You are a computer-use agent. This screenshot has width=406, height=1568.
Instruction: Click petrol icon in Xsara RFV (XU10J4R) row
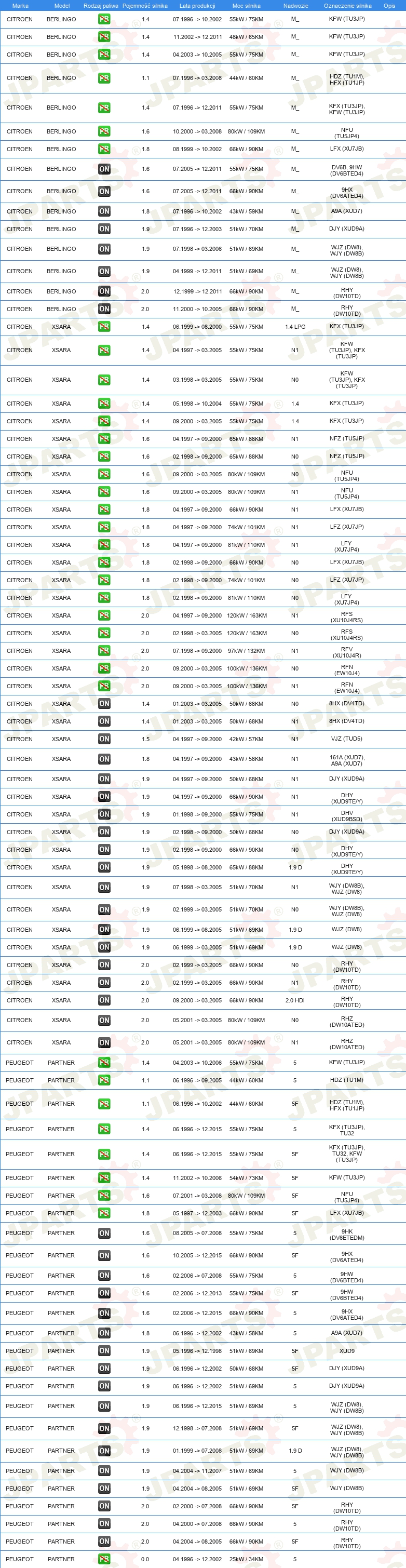[104, 651]
